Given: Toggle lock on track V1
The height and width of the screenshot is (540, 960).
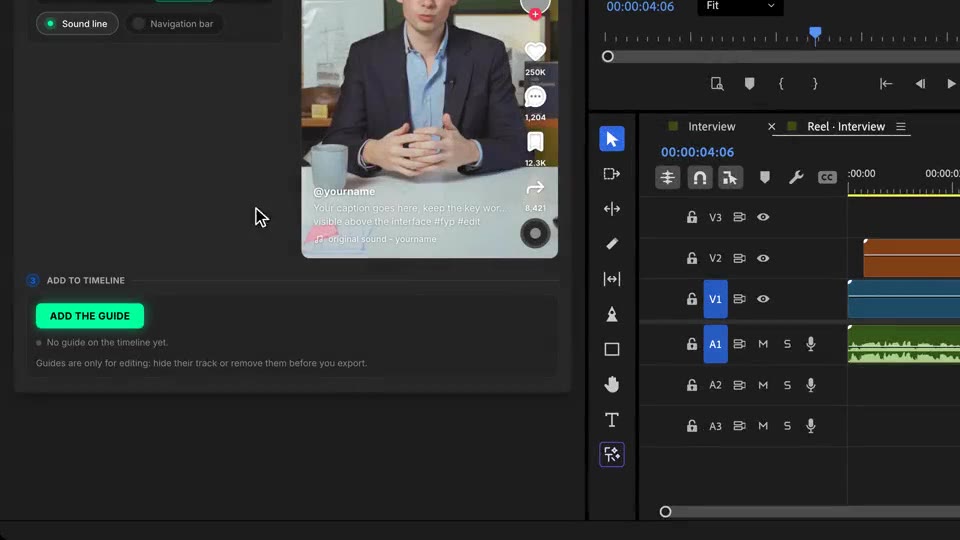Looking at the screenshot, I should click(692, 299).
